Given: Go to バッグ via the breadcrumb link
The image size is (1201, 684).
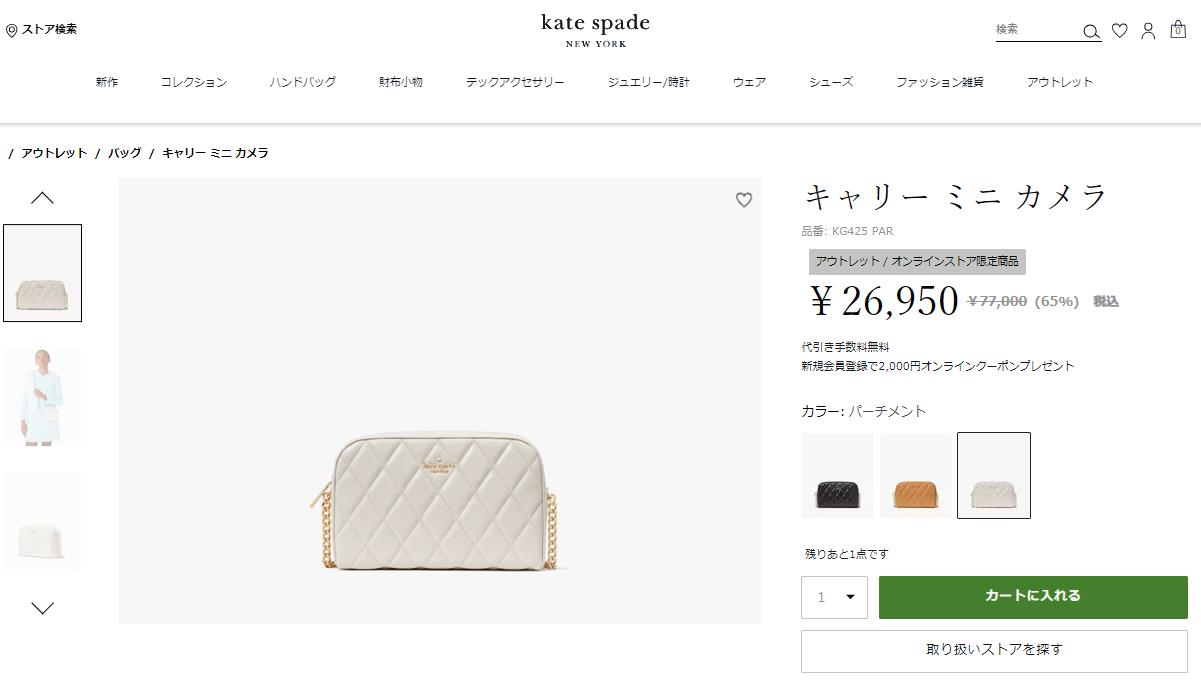Looking at the screenshot, I should tap(125, 153).
